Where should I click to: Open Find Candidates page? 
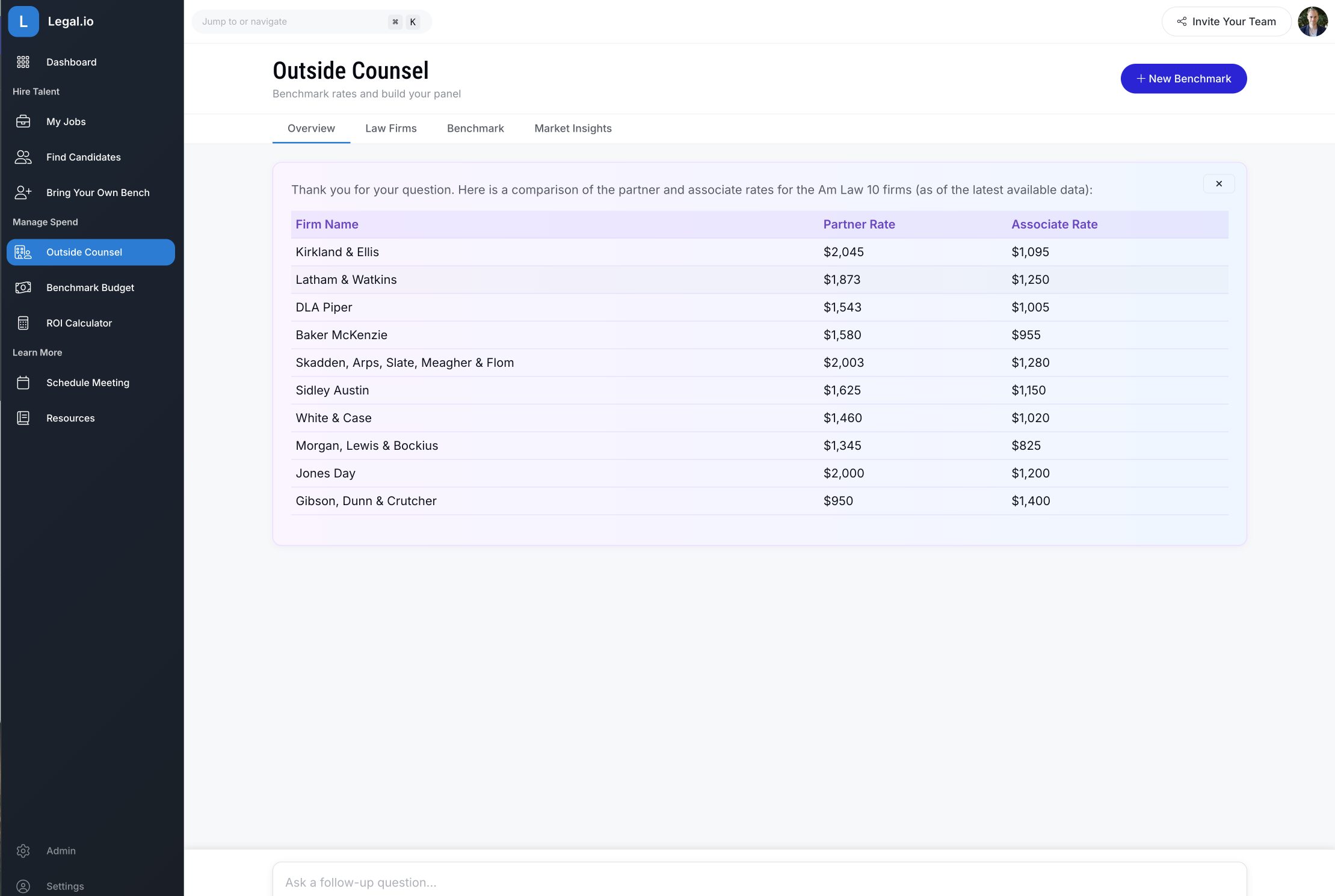click(x=91, y=157)
